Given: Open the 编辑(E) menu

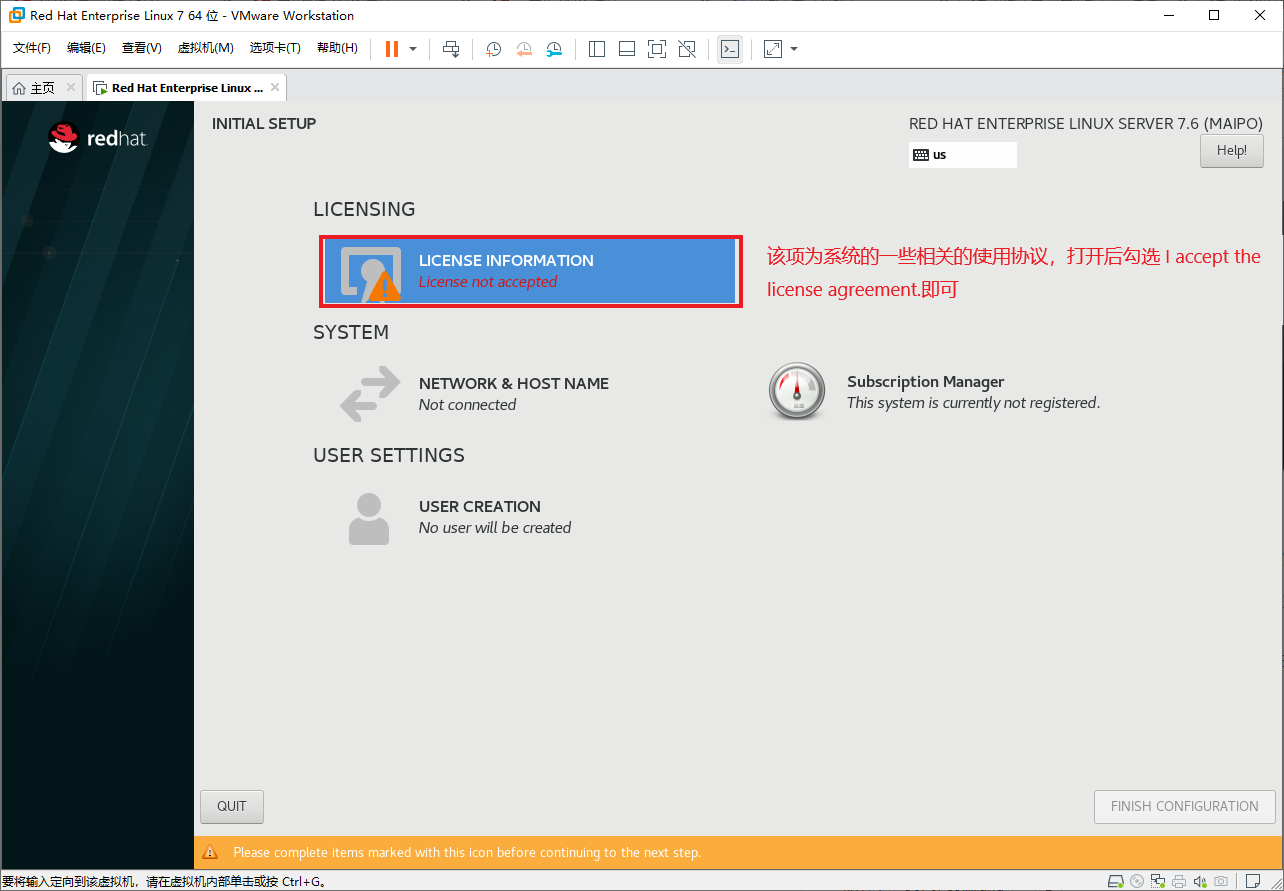Looking at the screenshot, I should (x=86, y=48).
